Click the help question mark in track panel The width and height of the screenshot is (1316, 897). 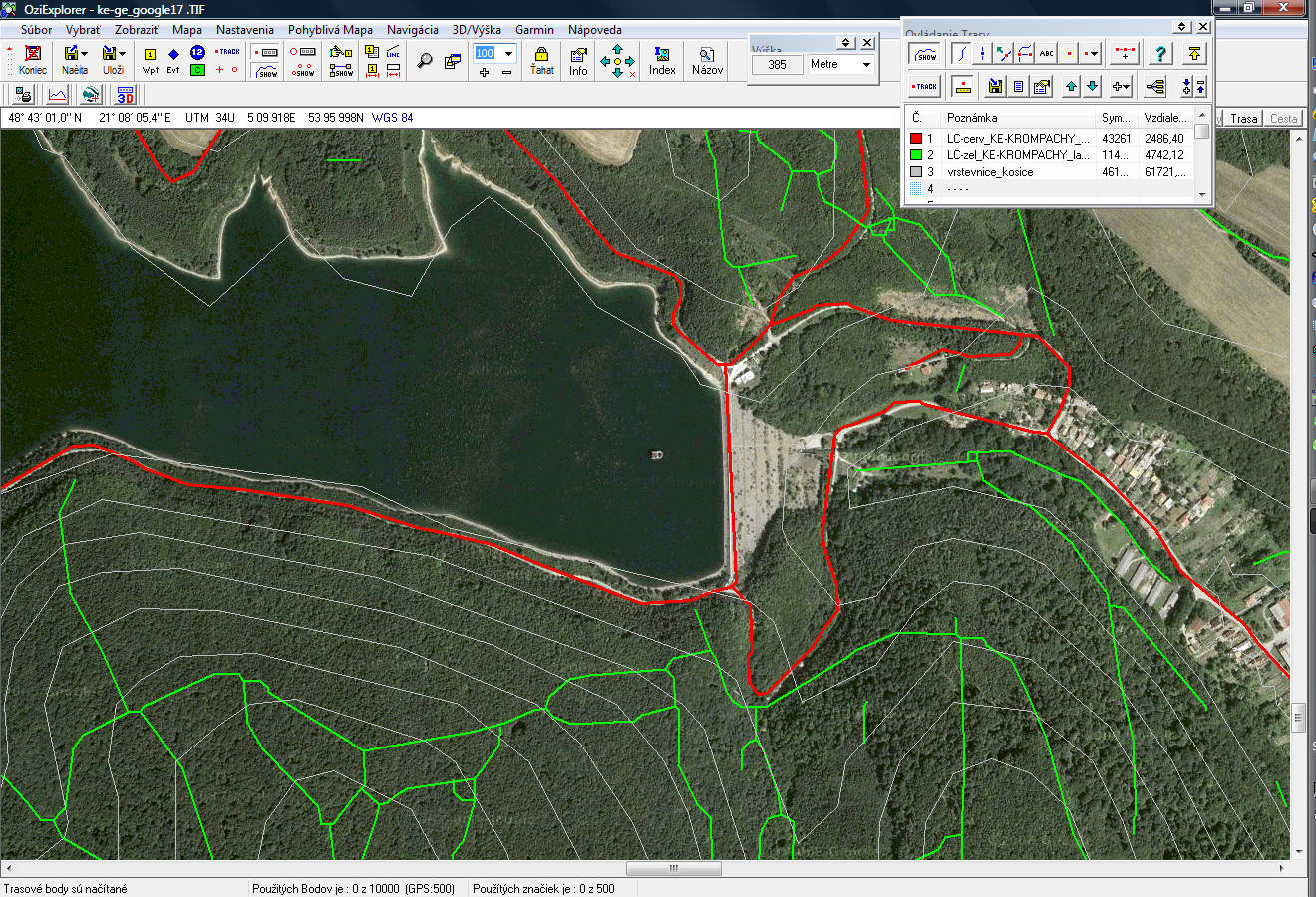[1159, 54]
